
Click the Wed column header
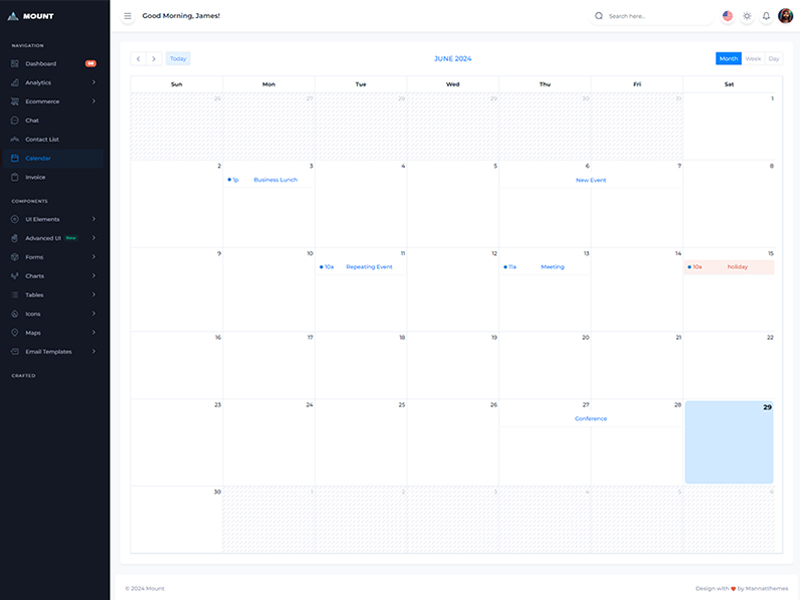[453, 84]
